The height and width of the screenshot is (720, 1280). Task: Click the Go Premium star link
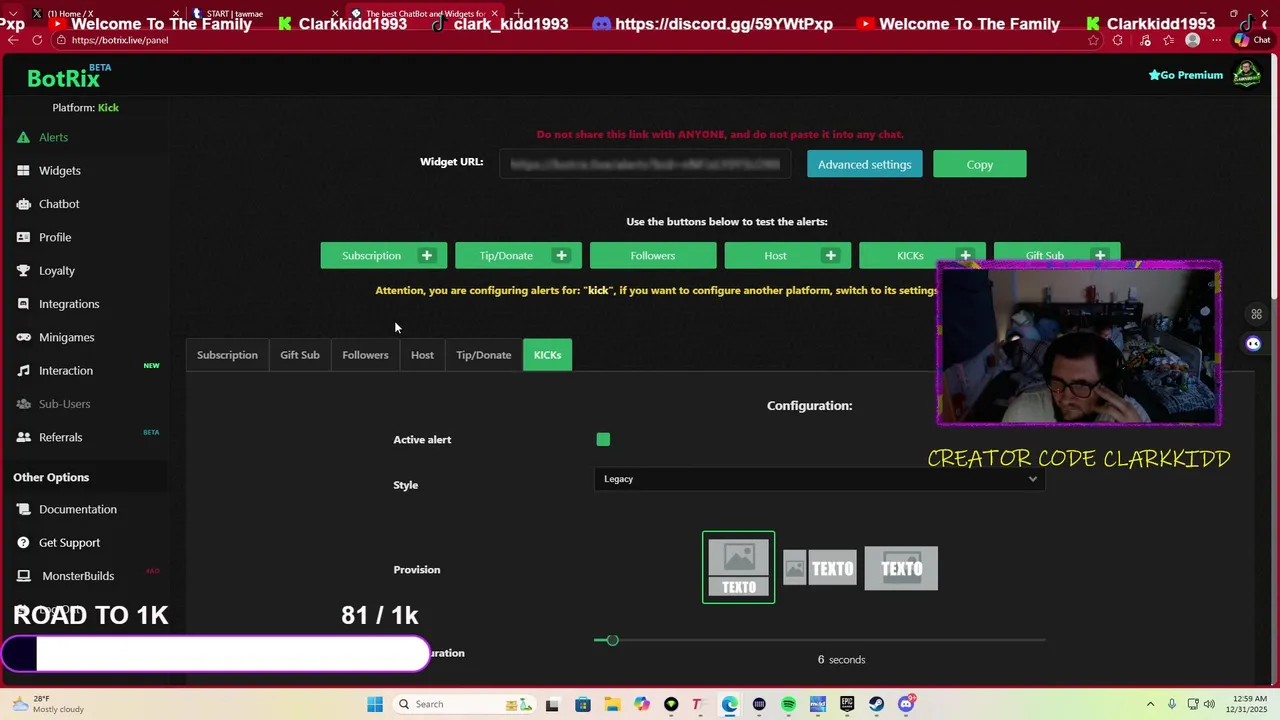click(x=1185, y=75)
